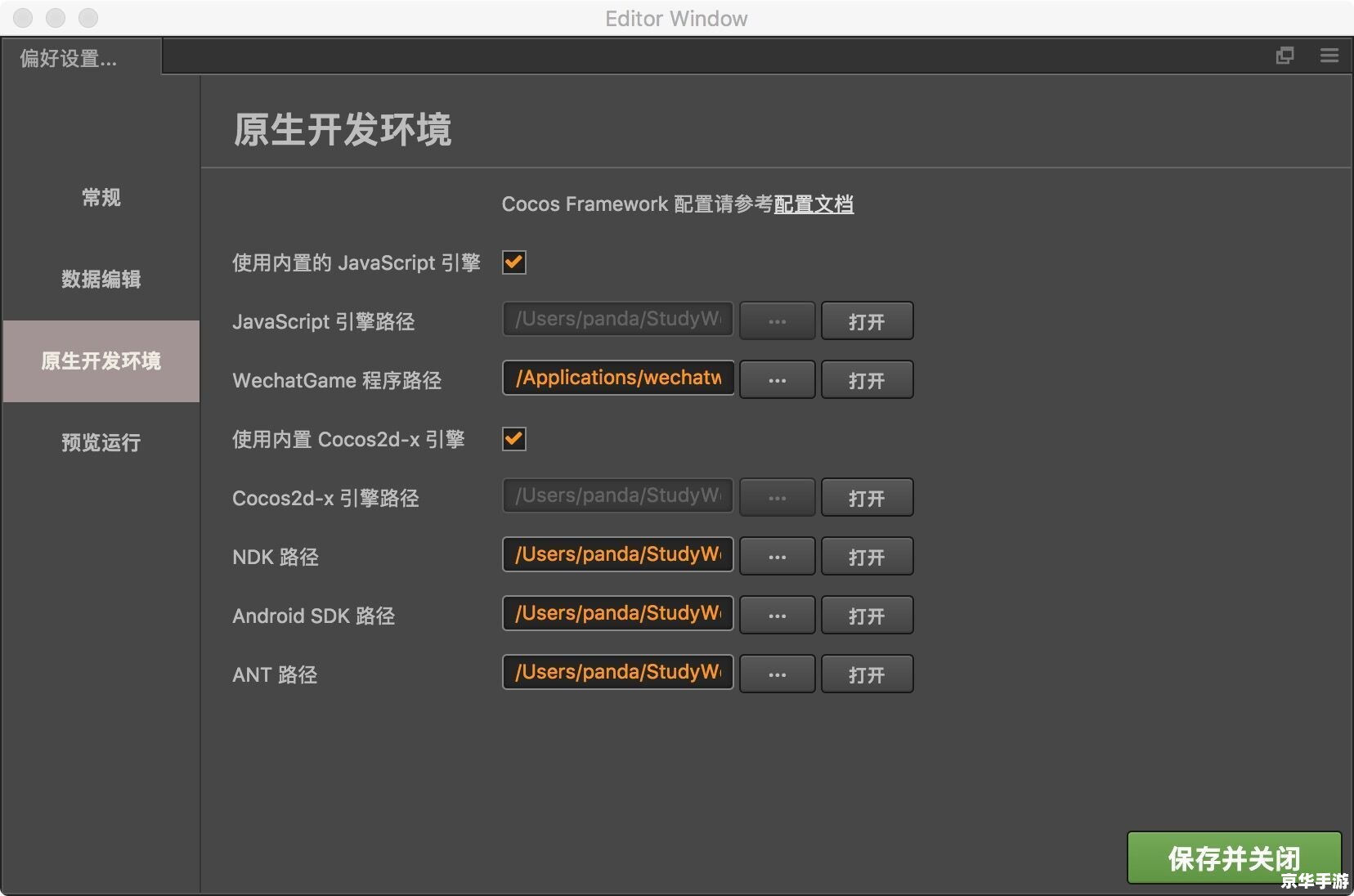Click 打开 button for ANT path

(x=867, y=674)
